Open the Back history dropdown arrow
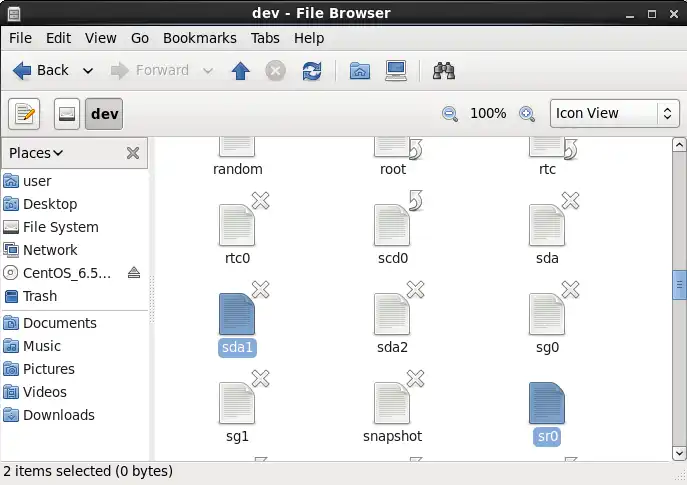 (88, 71)
